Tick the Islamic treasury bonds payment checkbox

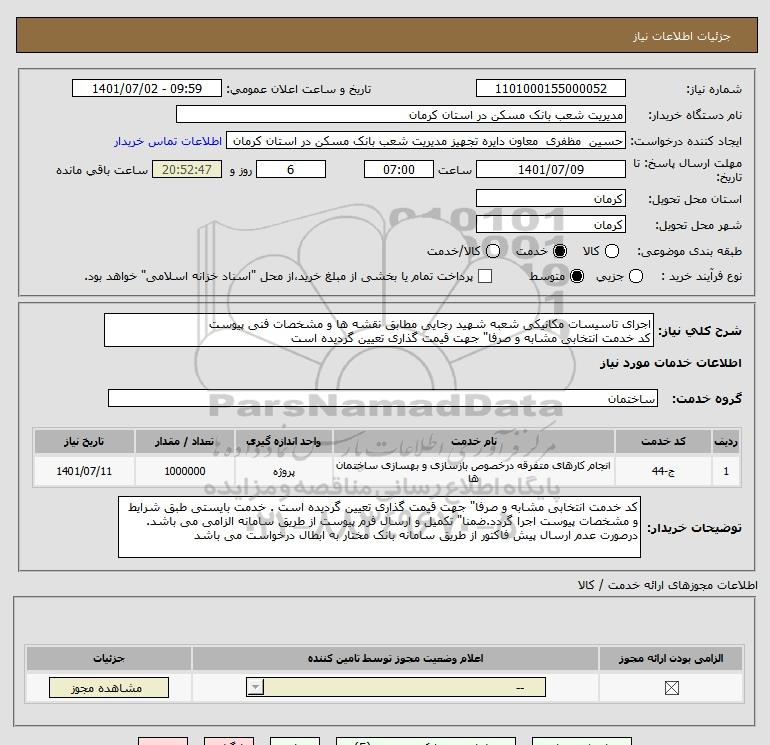[485, 276]
